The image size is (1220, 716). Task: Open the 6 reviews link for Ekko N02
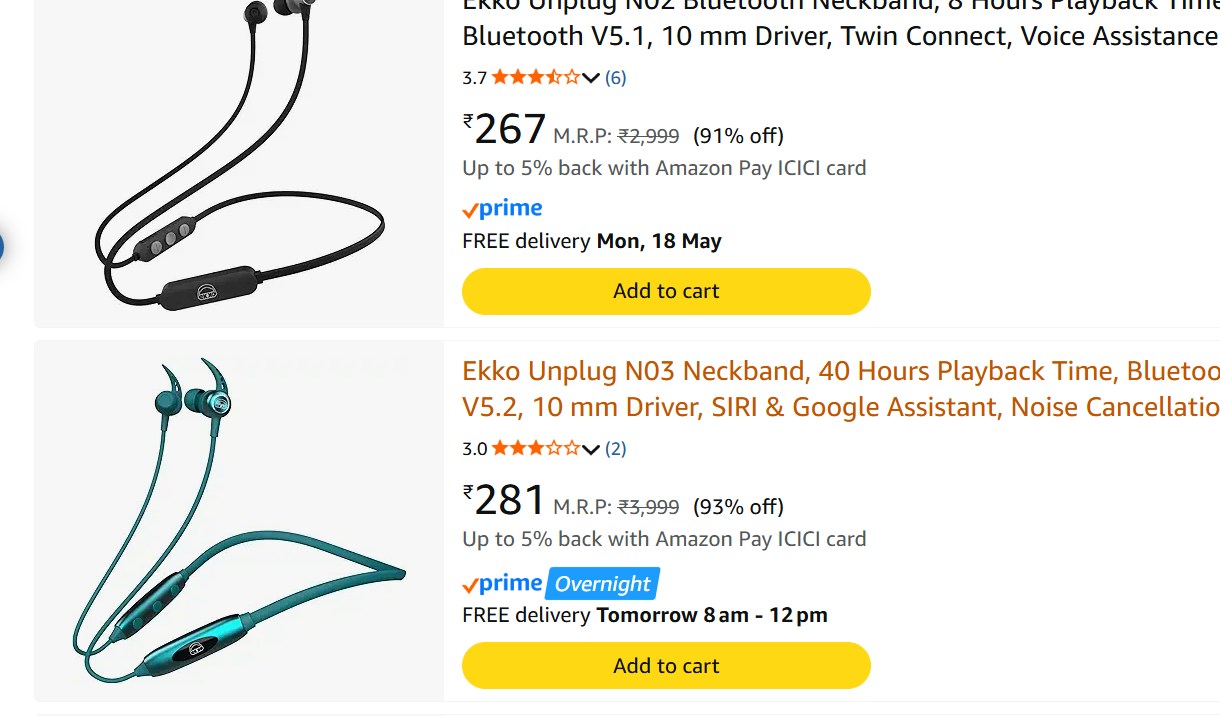[x=616, y=77]
